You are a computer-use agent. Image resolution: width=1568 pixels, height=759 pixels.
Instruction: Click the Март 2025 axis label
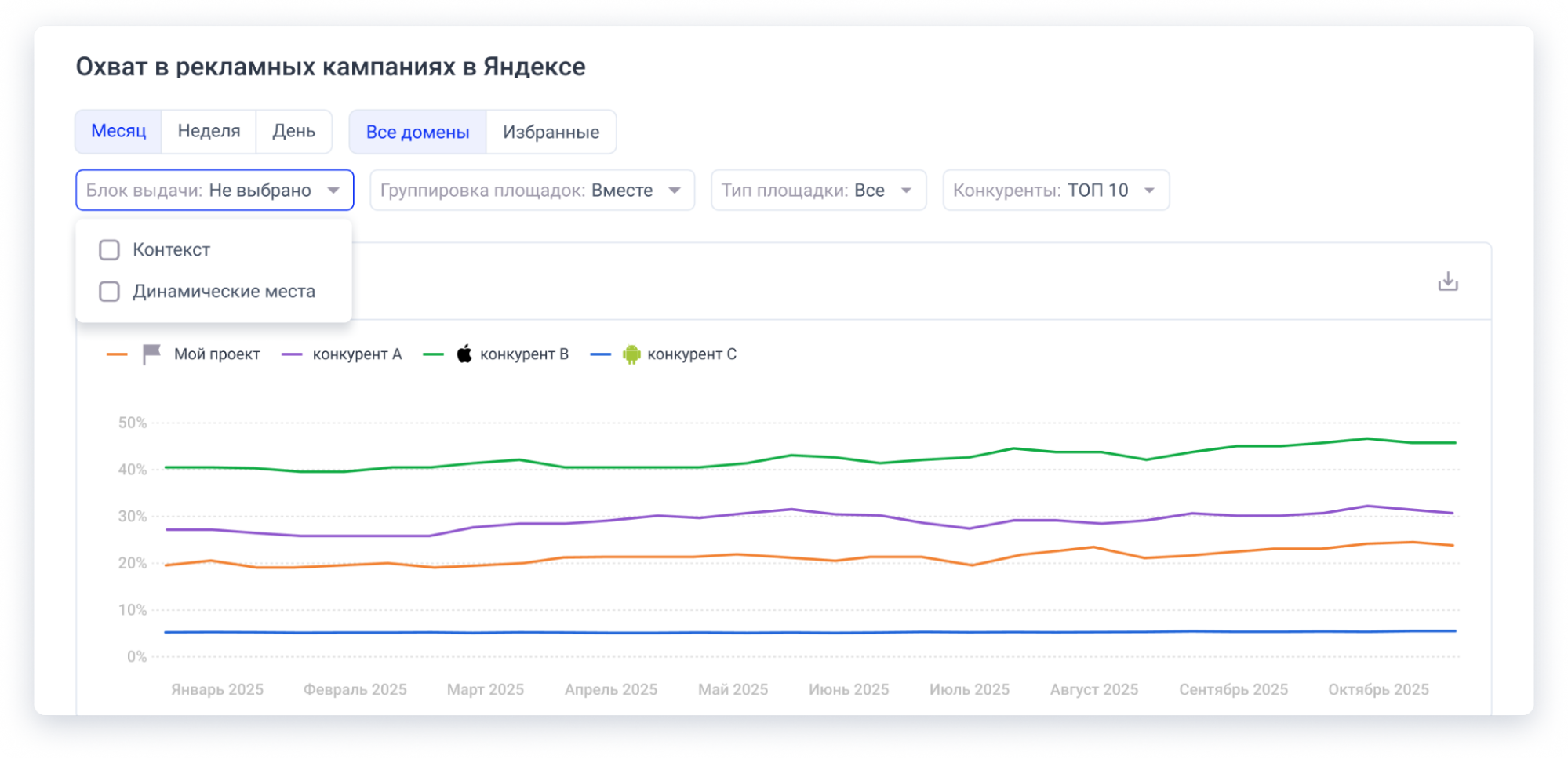click(x=486, y=689)
